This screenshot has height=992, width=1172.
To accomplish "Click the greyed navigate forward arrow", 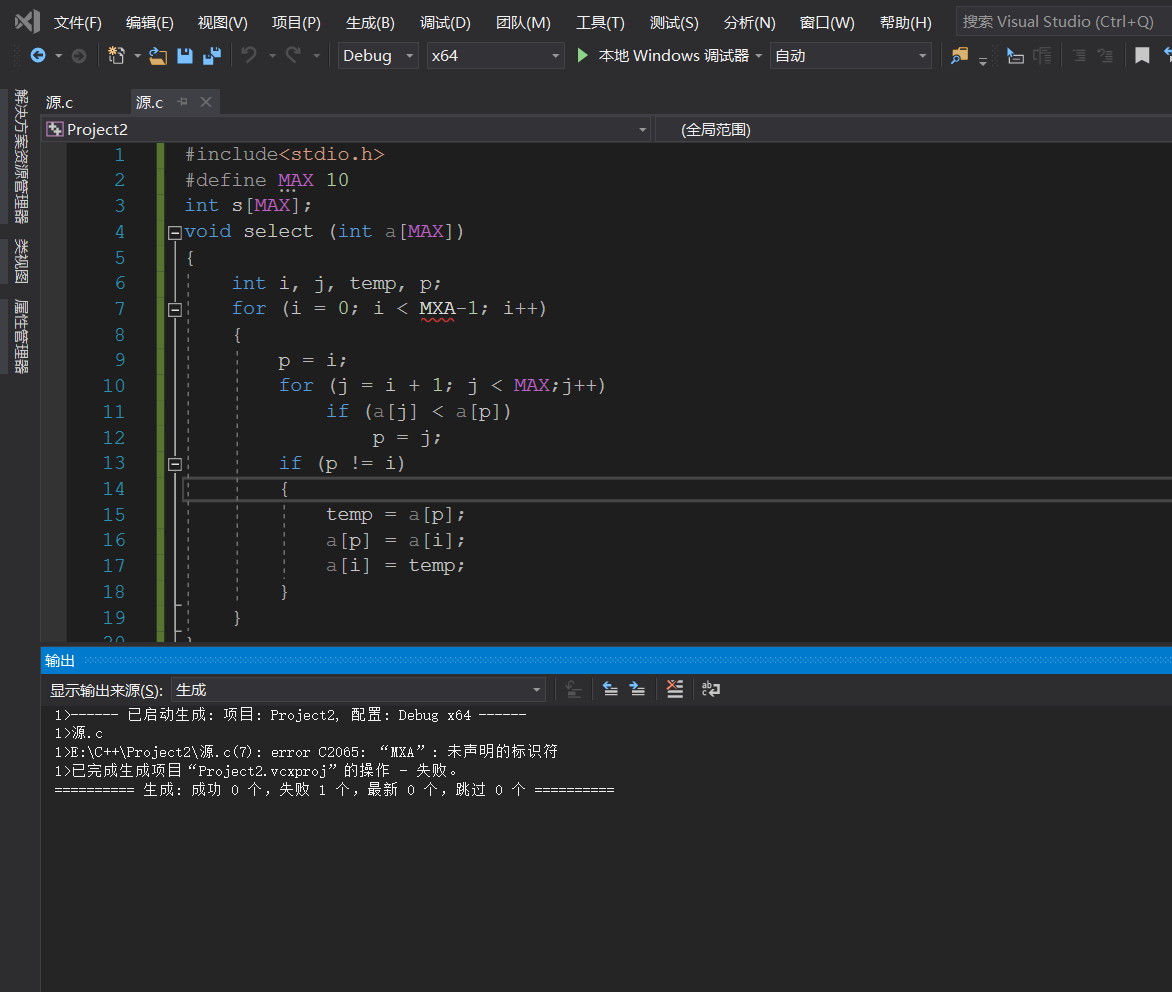I will (x=78, y=55).
